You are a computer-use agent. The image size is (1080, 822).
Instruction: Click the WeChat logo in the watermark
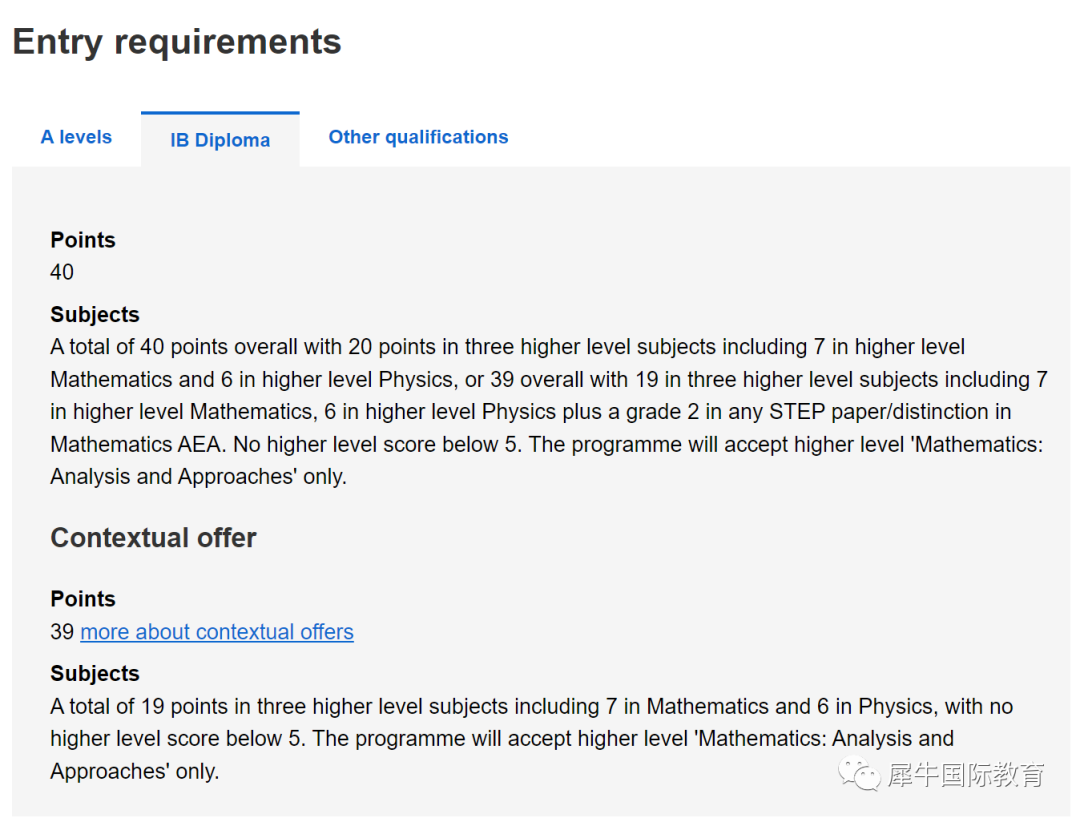pos(858,773)
